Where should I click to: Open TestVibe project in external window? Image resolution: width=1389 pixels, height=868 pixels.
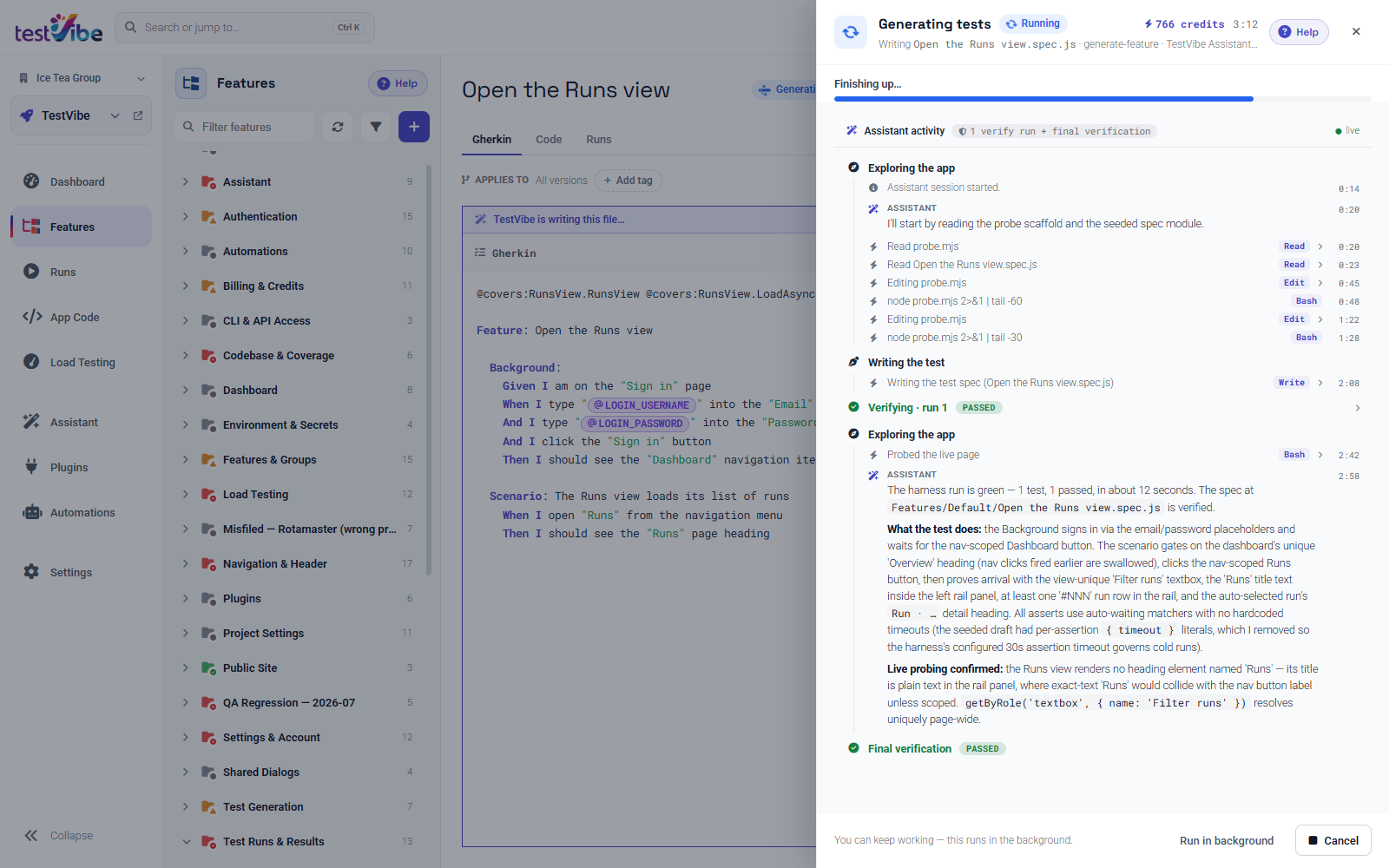coord(138,115)
